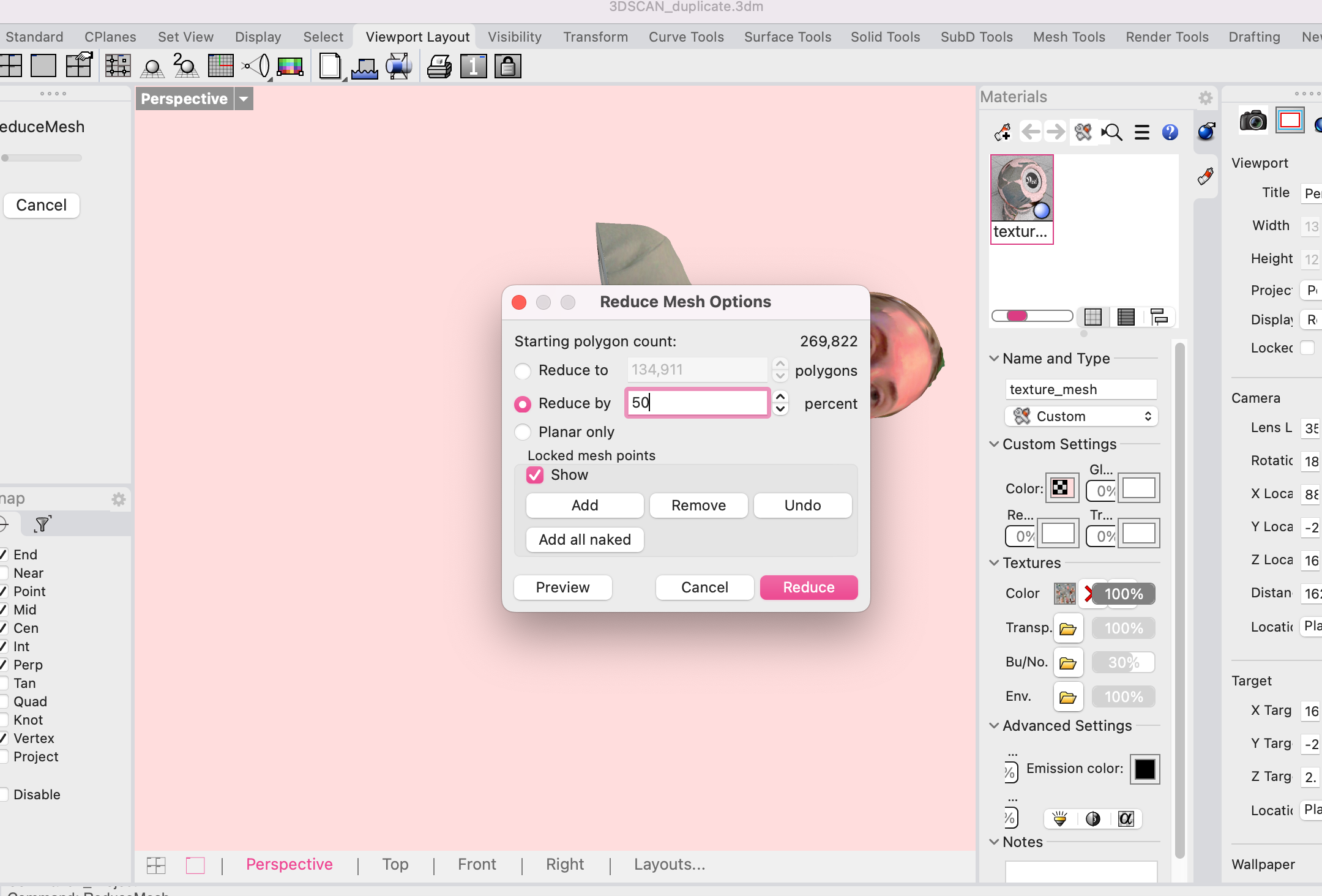Uncheck Show locked mesh points
Image resolution: width=1322 pixels, height=896 pixels.
pos(535,475)
